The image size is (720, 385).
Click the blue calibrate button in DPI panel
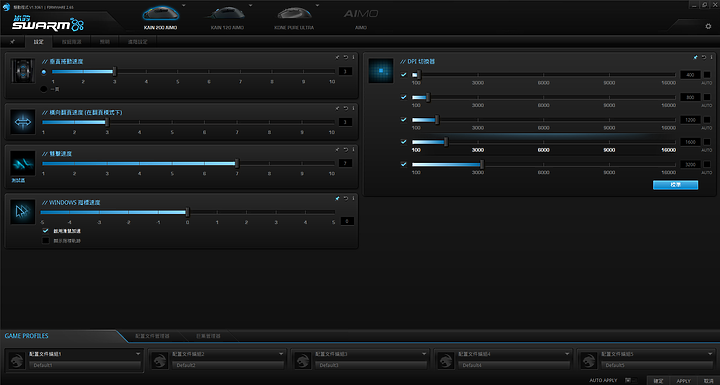pos(675,185)
